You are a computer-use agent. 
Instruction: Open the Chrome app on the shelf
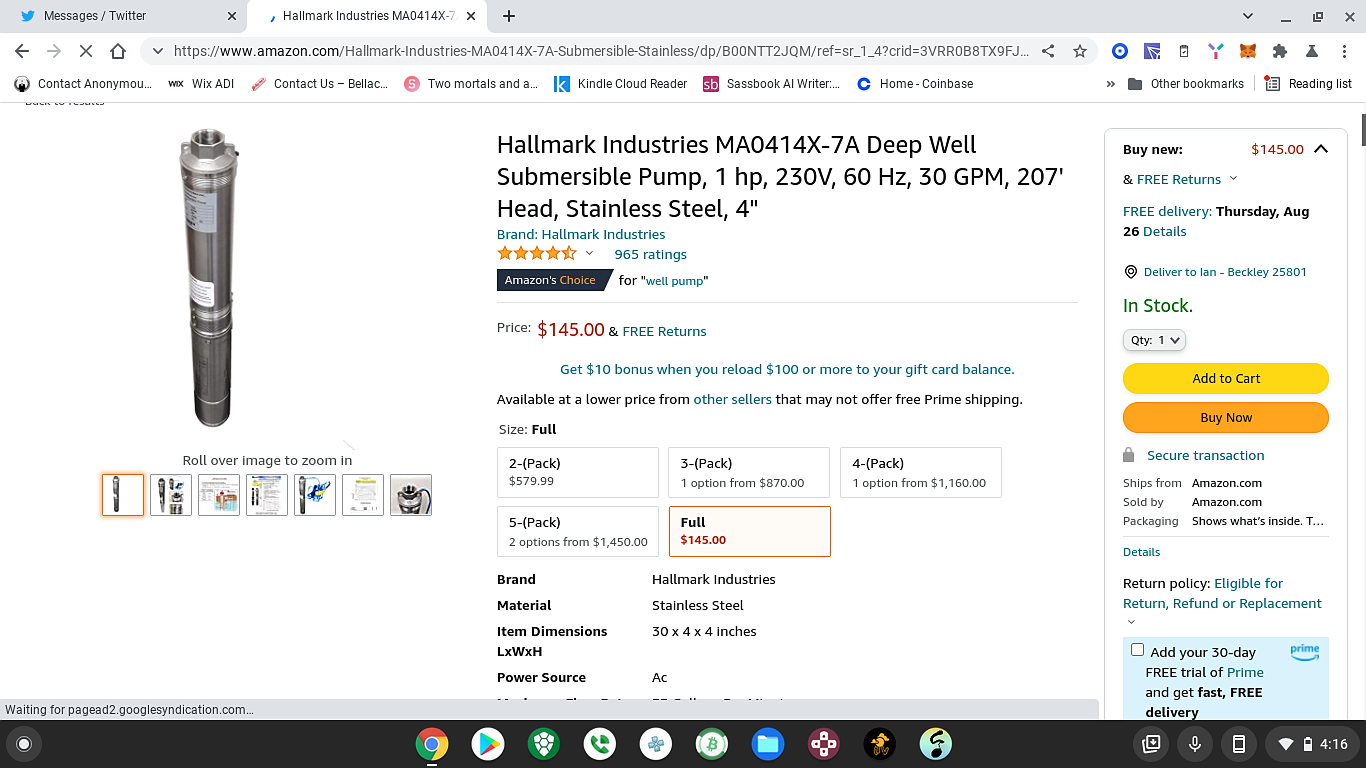[432, 744]
